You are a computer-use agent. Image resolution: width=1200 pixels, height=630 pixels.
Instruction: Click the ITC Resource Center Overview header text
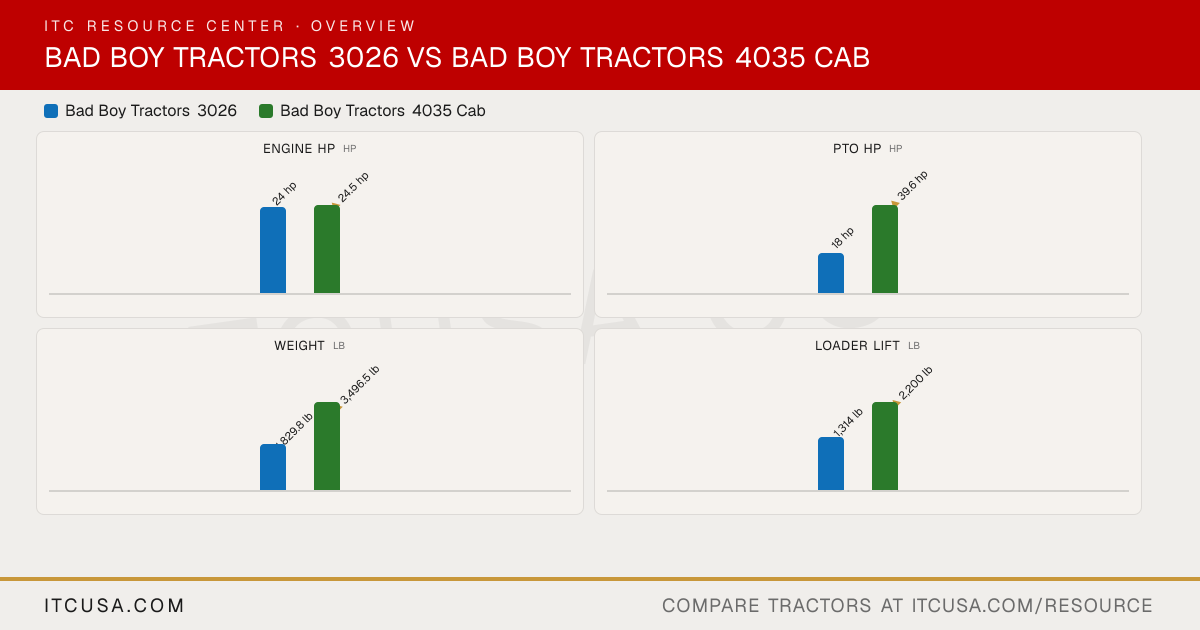[x=230, y=26]
